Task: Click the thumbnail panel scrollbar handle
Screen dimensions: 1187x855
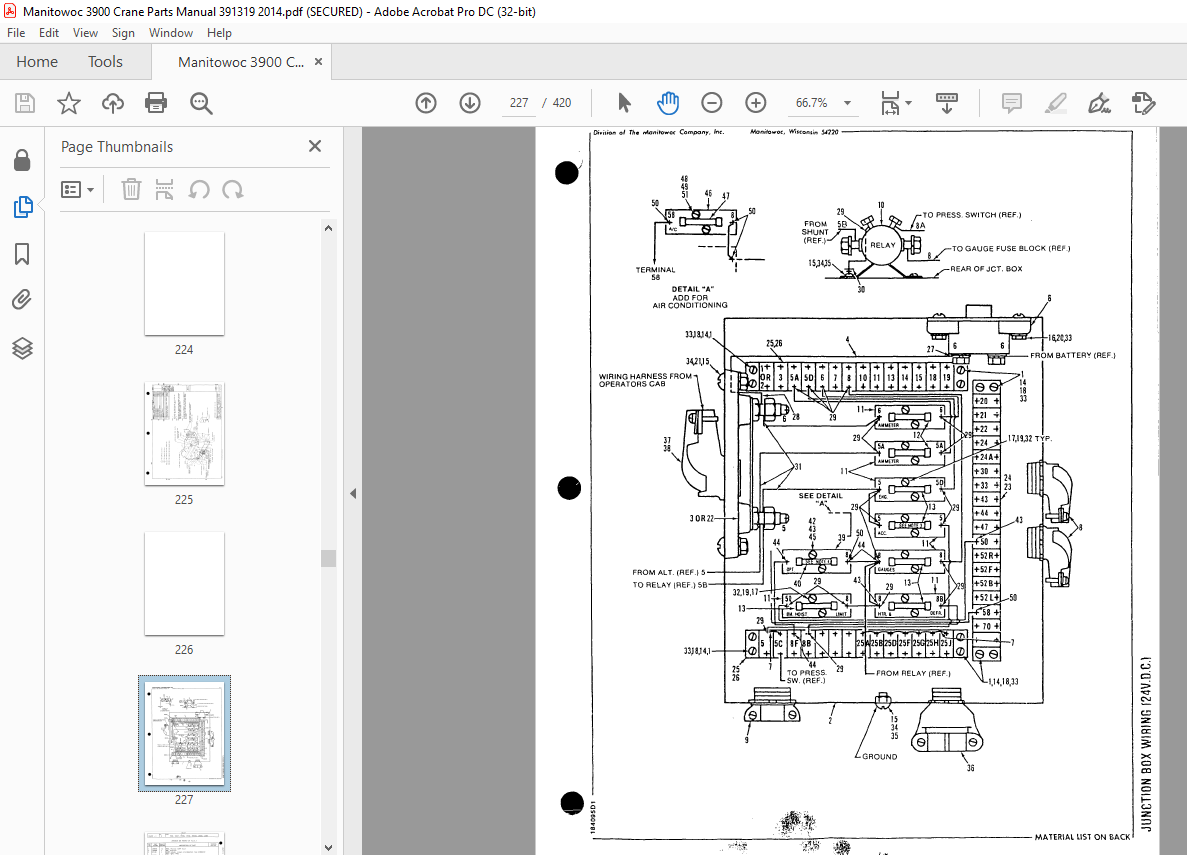Action: click(328, 558)
